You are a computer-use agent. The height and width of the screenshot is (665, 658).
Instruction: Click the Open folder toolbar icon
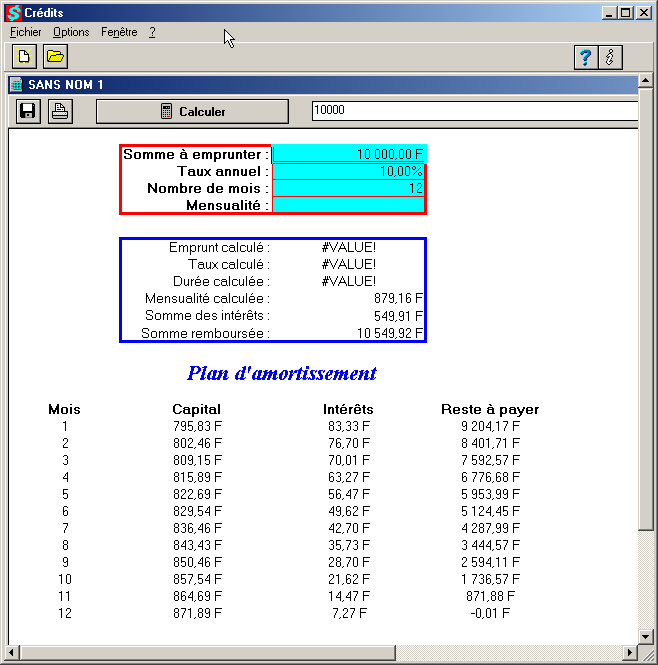(55, 56)
